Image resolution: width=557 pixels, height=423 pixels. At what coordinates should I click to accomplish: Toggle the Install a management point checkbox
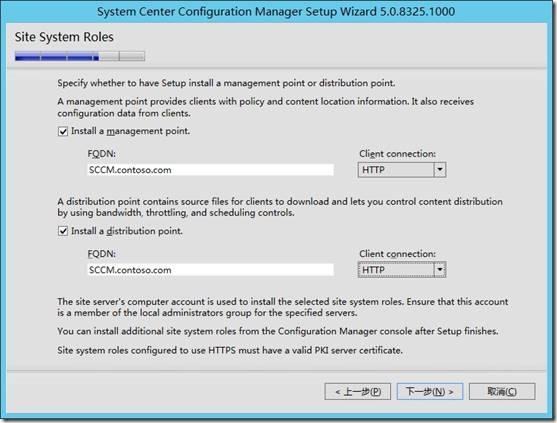coord(63,132)
